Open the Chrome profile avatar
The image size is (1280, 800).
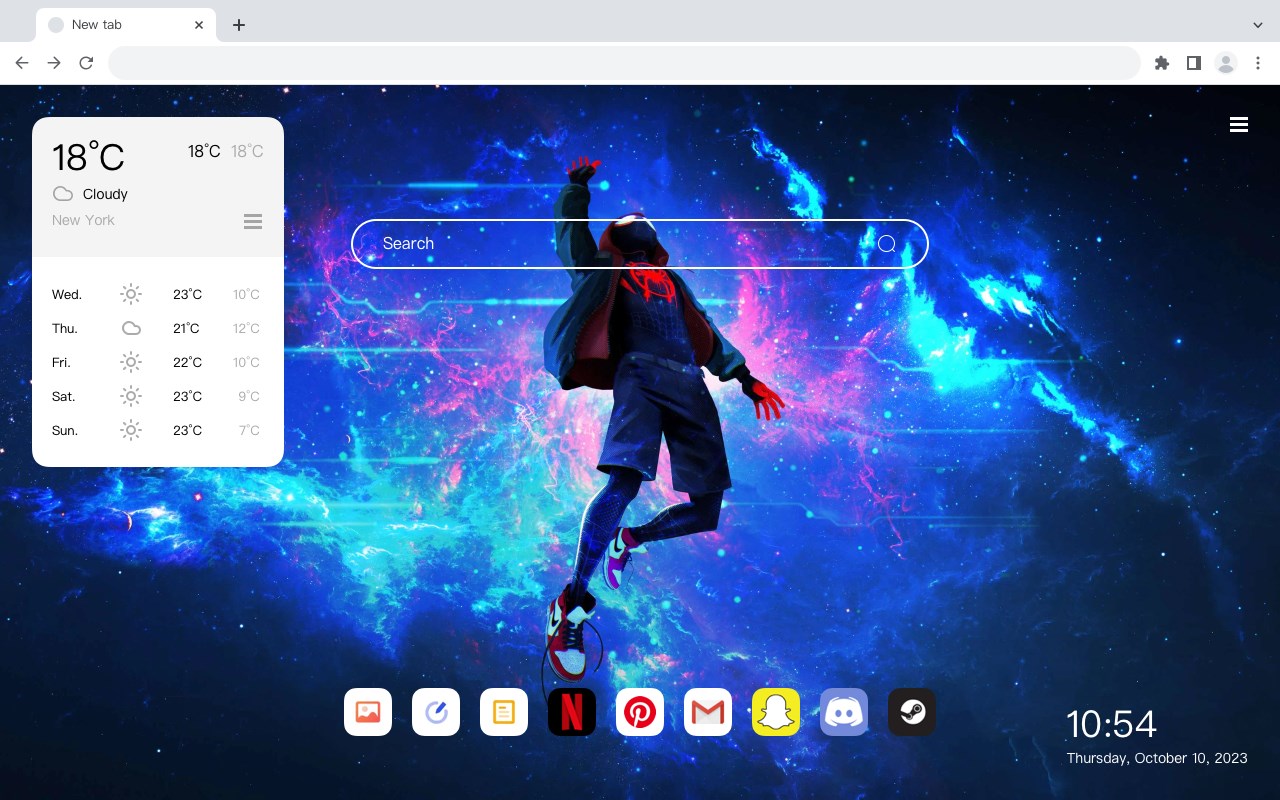point(1226,63)
